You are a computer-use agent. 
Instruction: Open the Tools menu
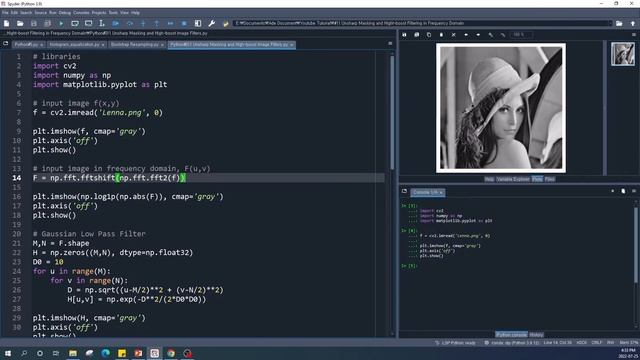click(113, 13)
